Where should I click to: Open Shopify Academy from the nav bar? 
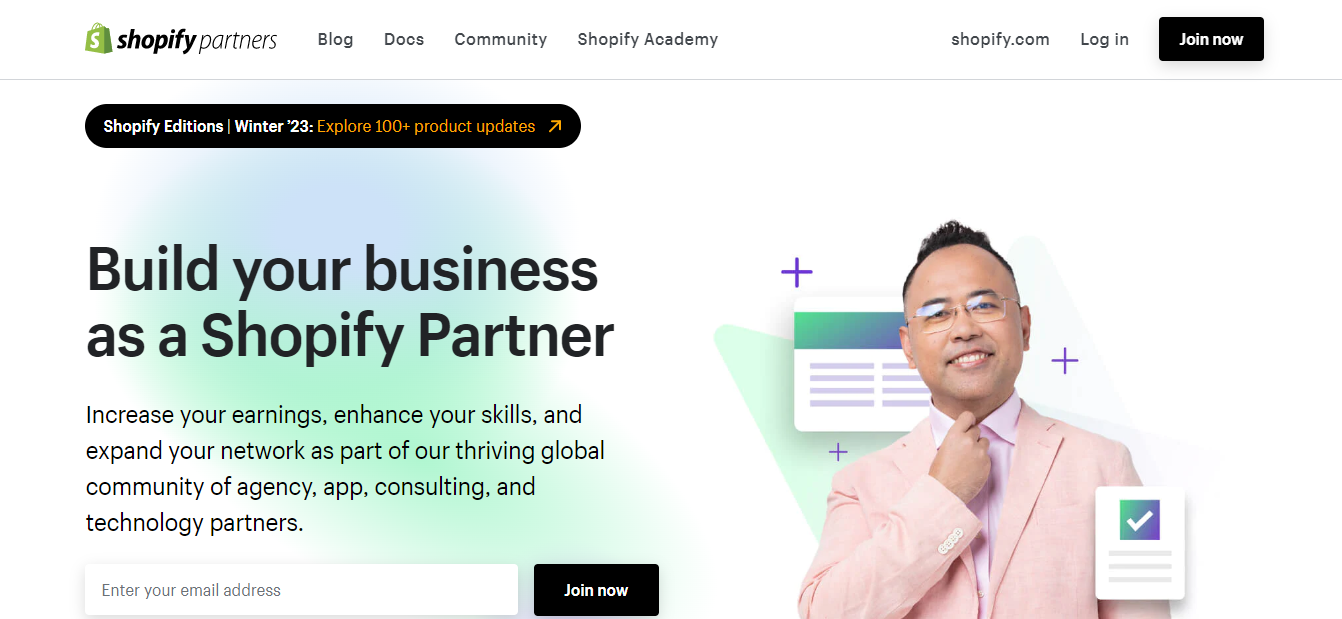(648, 39)
